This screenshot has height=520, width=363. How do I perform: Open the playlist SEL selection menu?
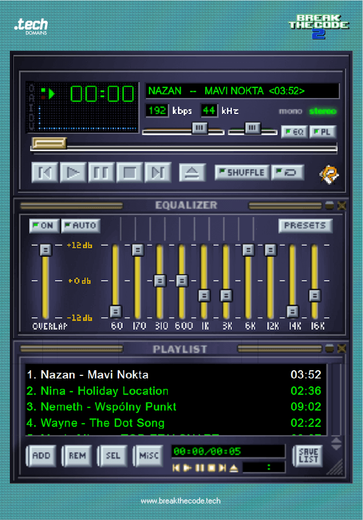[x=113, y=455]
